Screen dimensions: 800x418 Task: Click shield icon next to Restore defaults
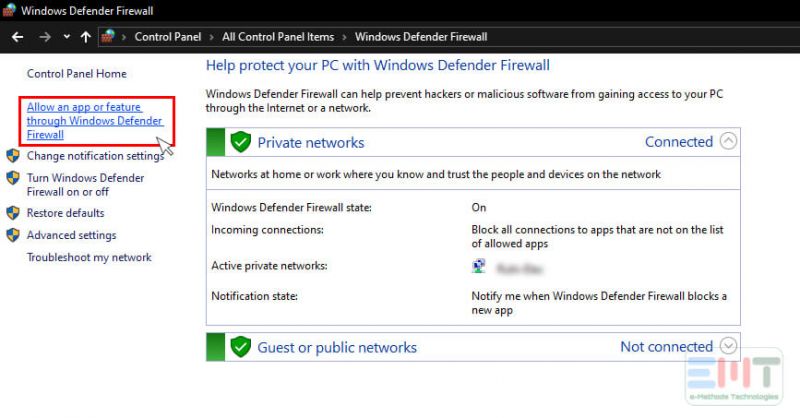tap(13, 213)
